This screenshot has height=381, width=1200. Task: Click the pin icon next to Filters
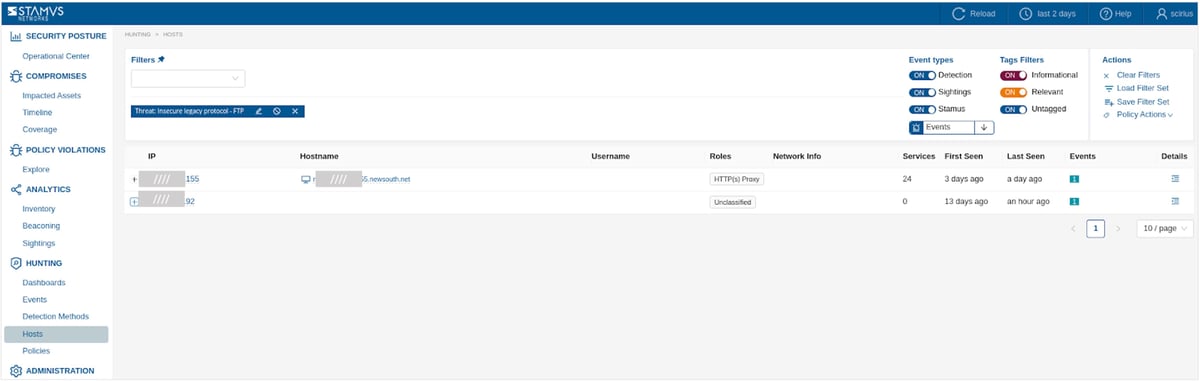(x=161, y=60)
